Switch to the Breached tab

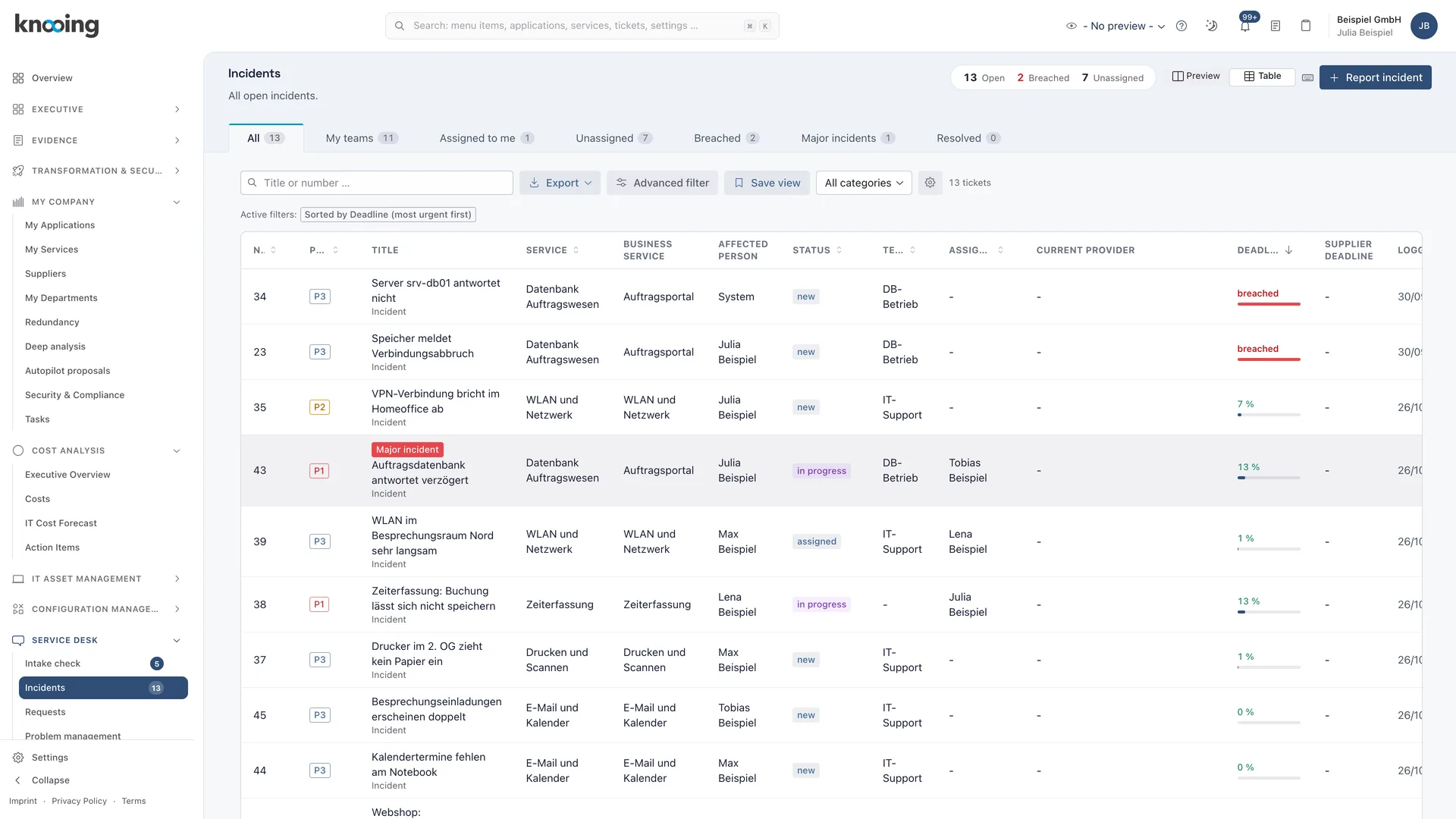[726, 138]
